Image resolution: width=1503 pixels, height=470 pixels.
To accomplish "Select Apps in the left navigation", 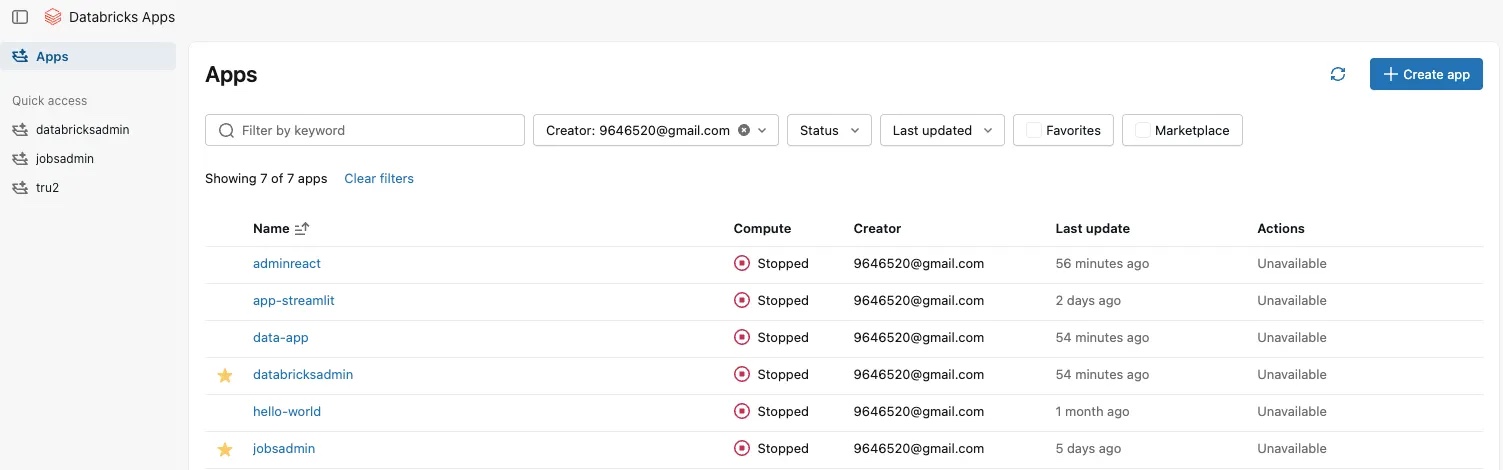I will pyautogui.click(x=88, y=57).
